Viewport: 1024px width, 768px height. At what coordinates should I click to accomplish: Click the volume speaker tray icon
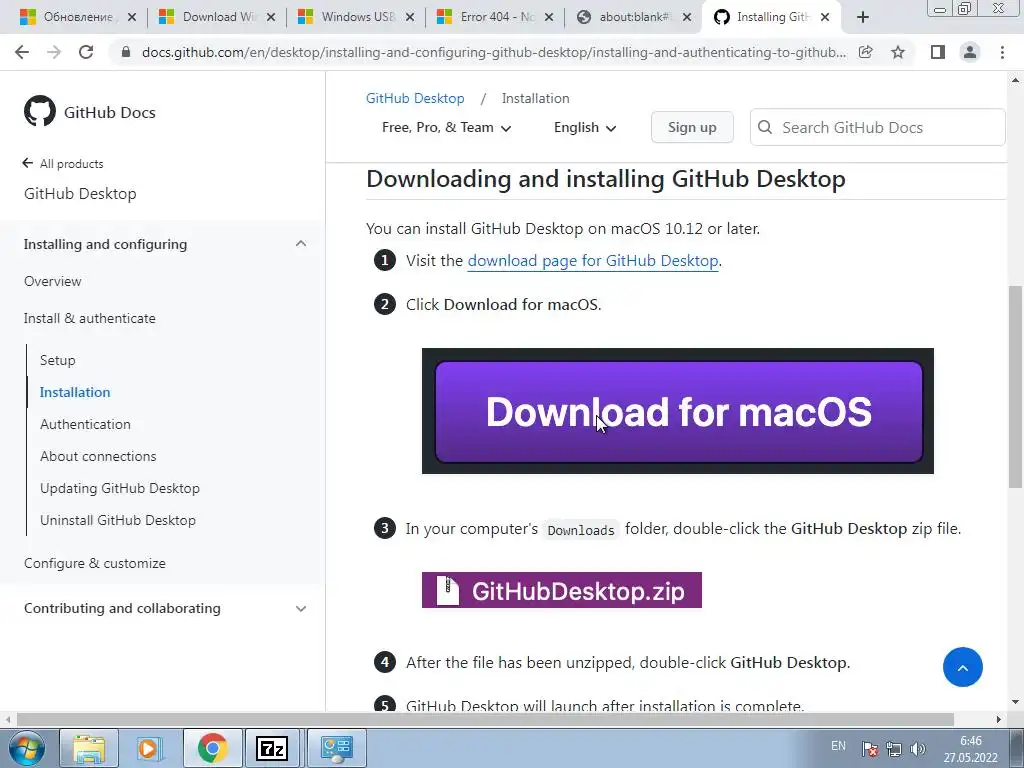coord(918,748)
